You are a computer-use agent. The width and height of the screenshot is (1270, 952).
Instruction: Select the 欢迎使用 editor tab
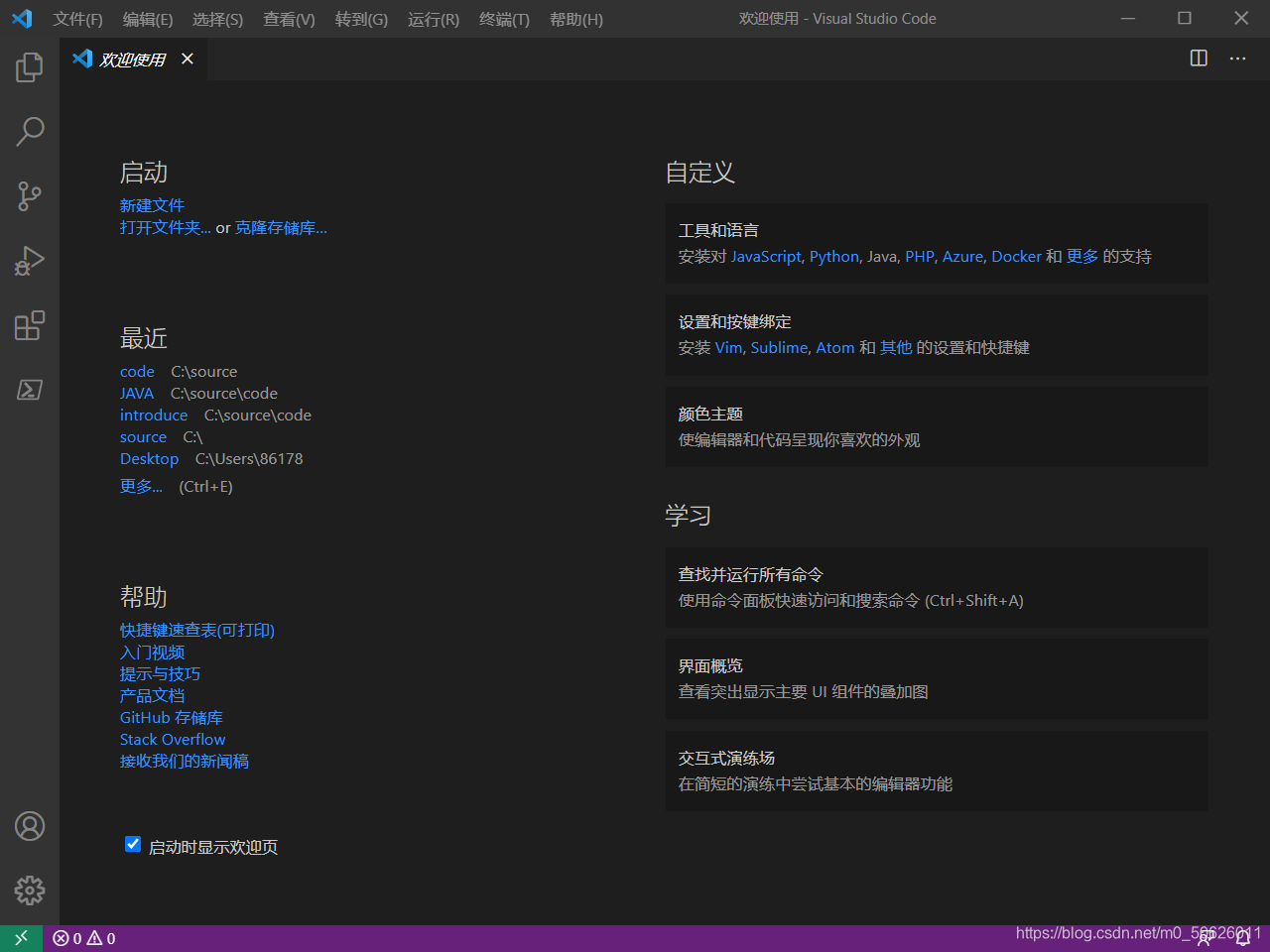[x=133, y=59]
